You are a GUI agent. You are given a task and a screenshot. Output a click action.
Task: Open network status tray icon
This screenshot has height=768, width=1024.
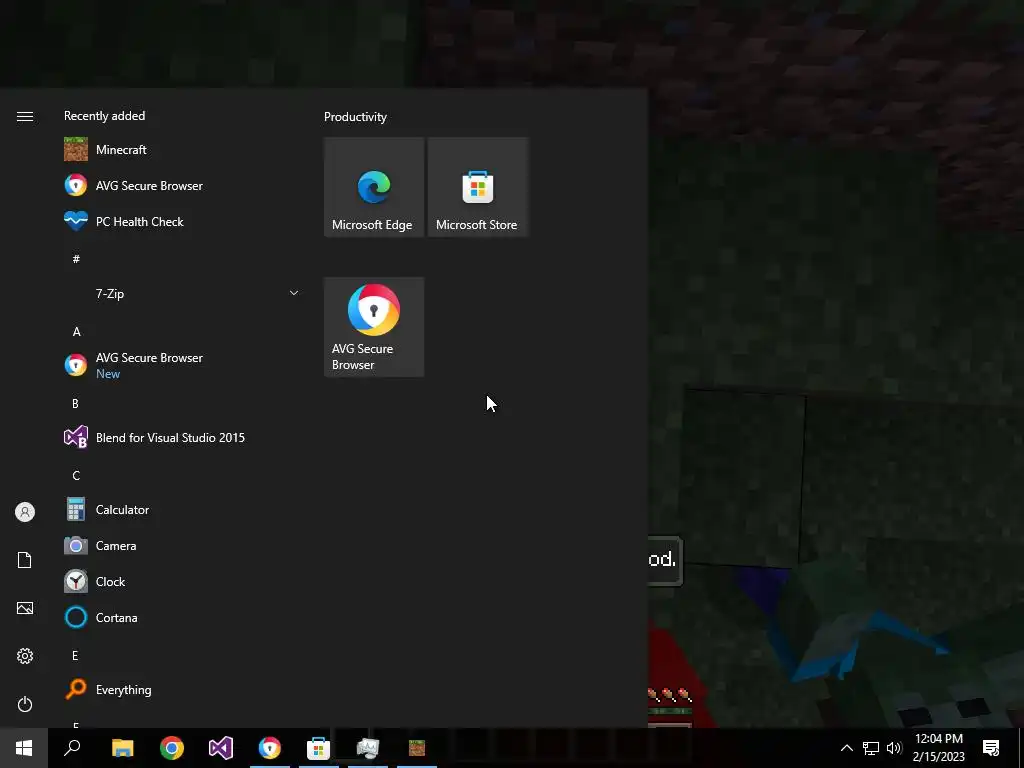tap(871, 748)
